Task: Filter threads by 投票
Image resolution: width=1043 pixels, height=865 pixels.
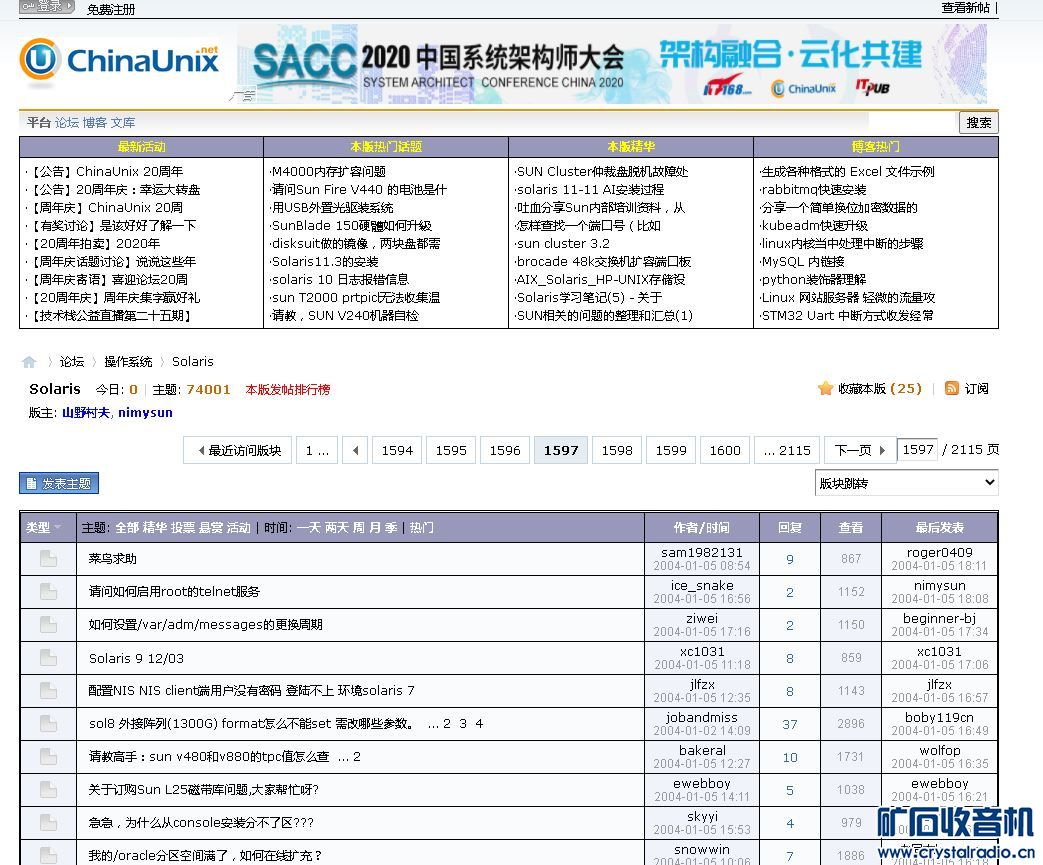Action: 182,528
